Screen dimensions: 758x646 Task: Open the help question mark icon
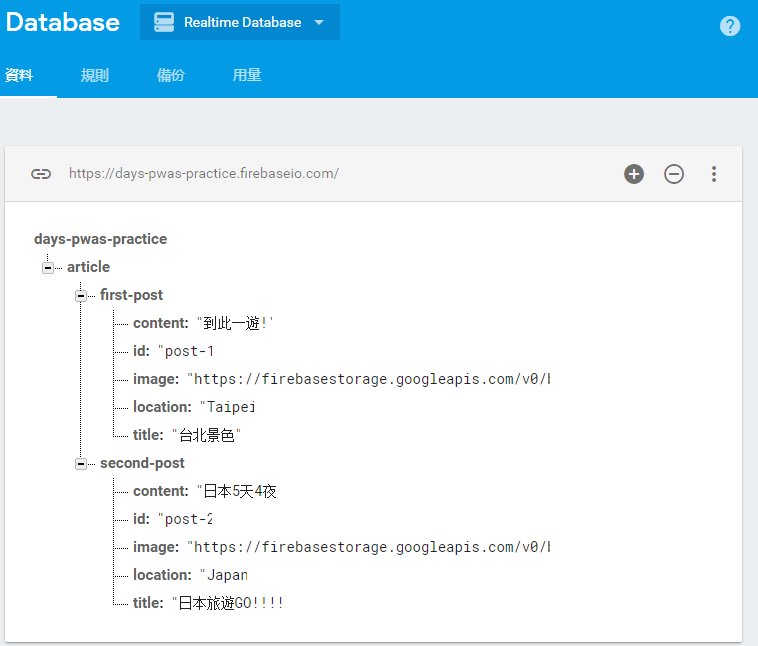[729, 26]
